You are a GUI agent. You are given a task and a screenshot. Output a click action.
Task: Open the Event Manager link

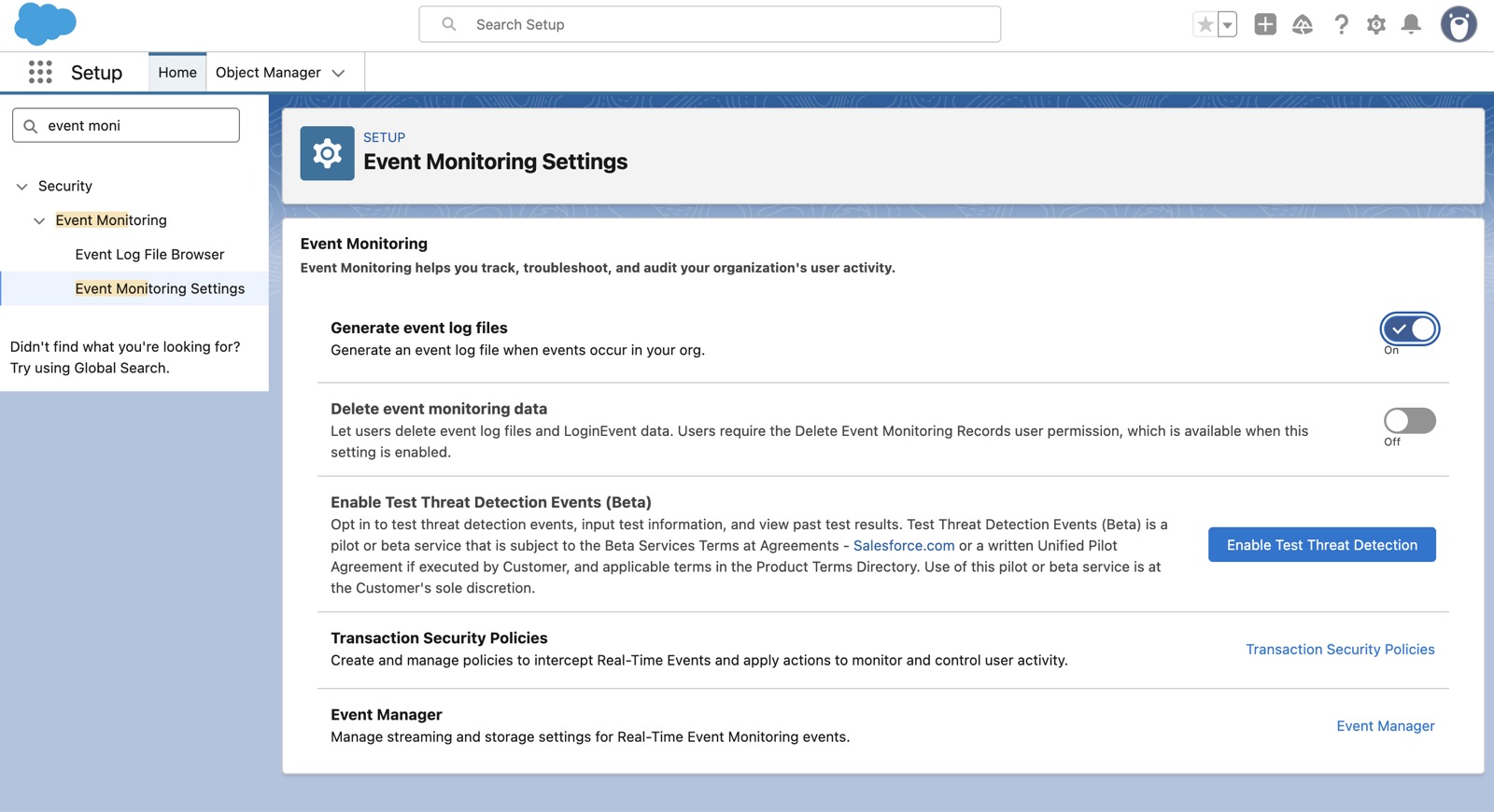1386,726
